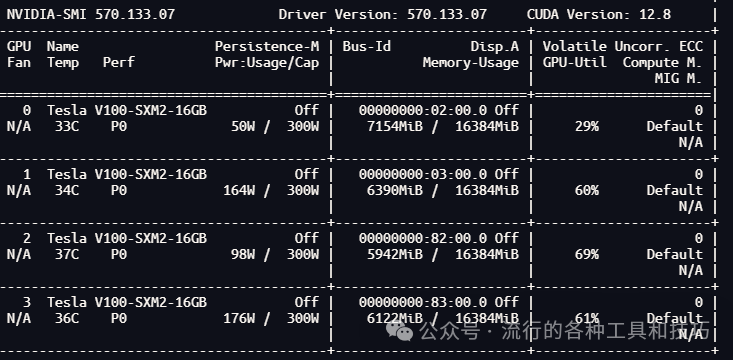Click GPU utilization value 29%

(587, 127)
